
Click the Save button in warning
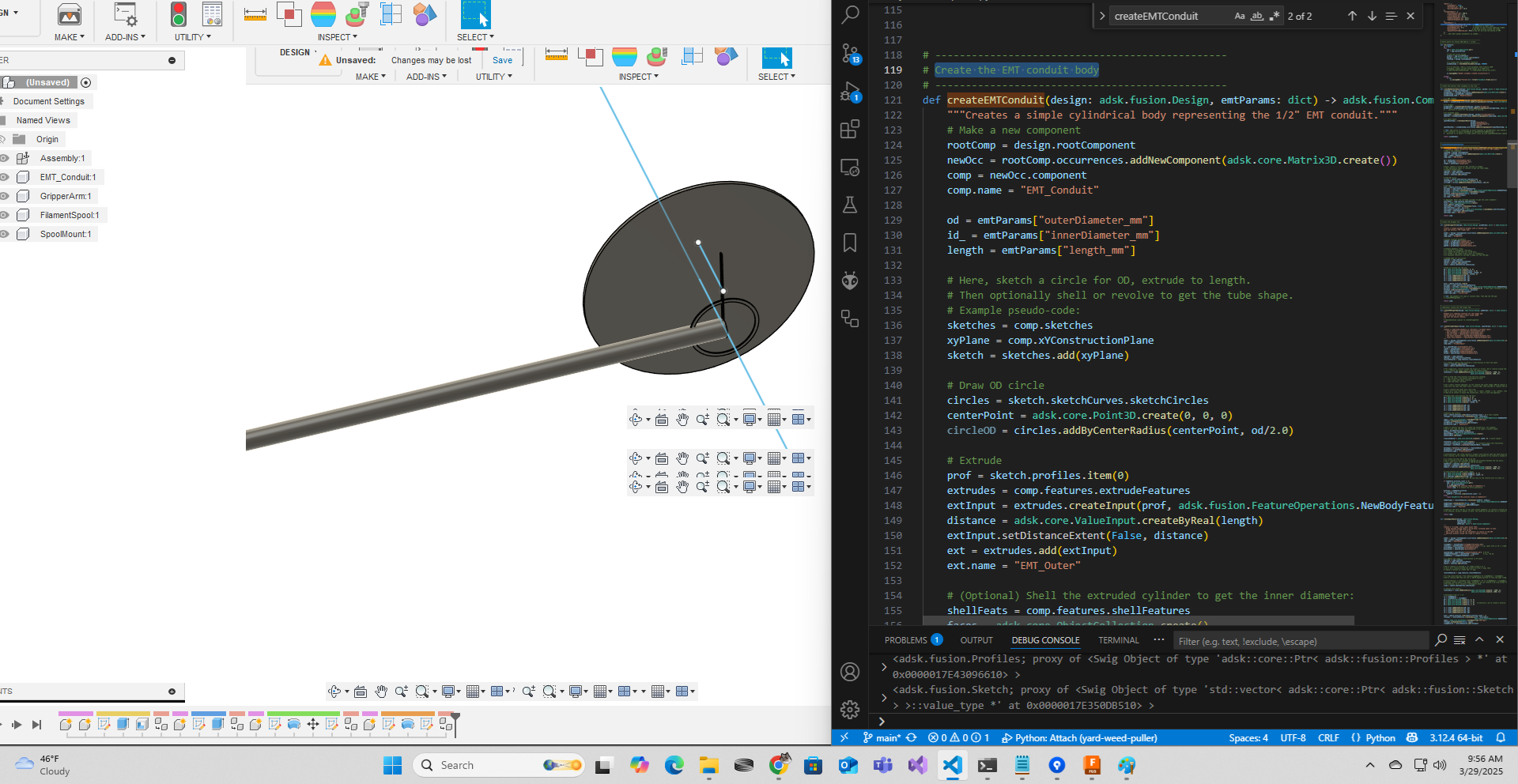point(502,60)
